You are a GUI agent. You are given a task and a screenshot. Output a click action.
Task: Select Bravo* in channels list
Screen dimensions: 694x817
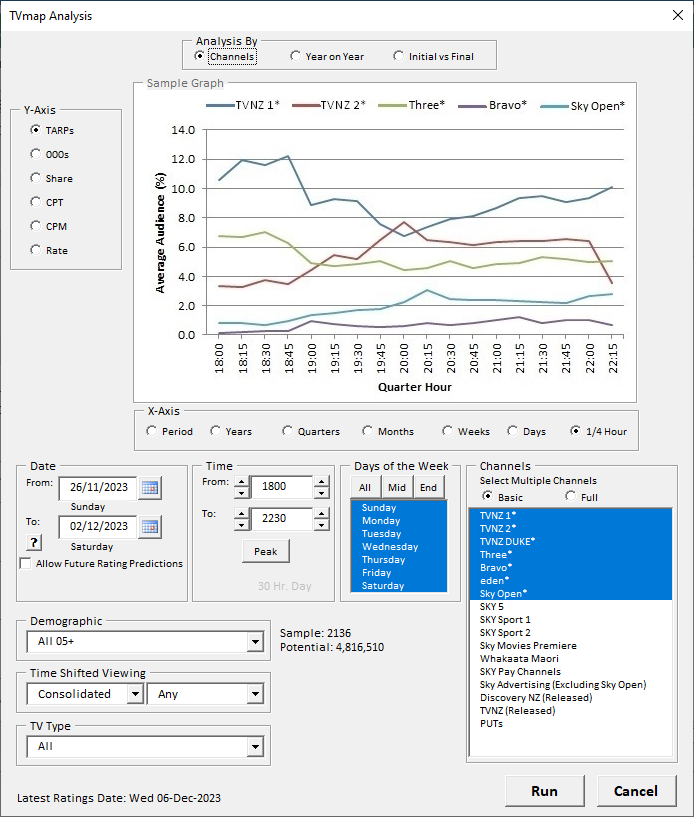point(571,567)
